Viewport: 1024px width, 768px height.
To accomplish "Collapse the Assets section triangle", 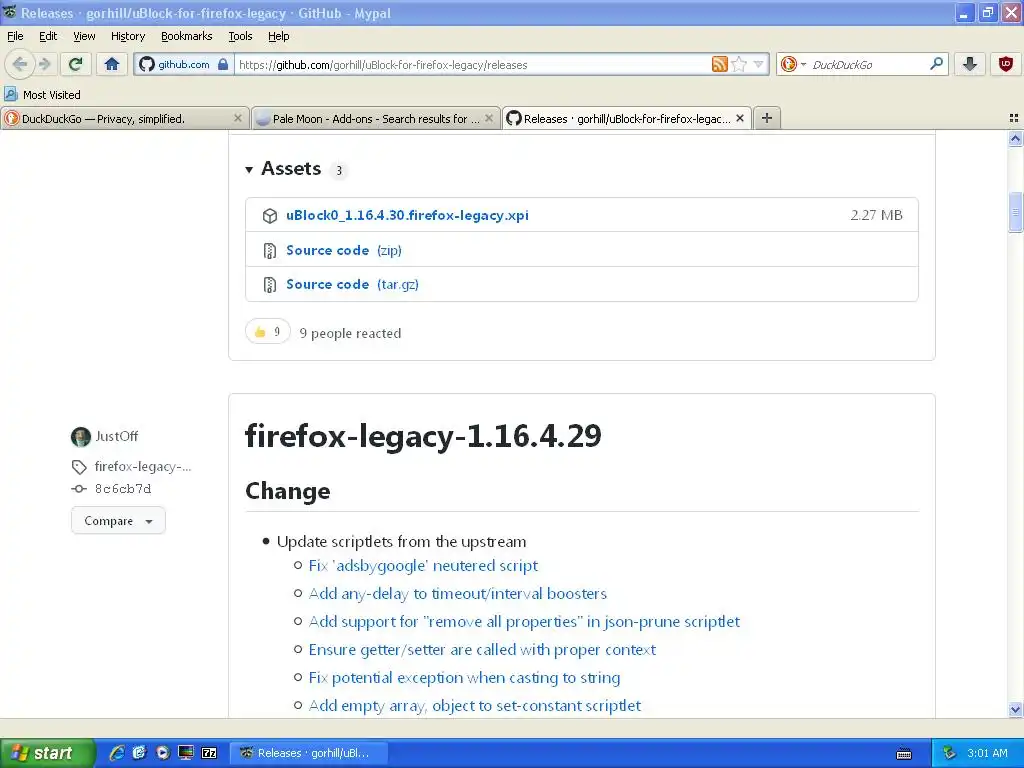I will click(x=249, y=170).
